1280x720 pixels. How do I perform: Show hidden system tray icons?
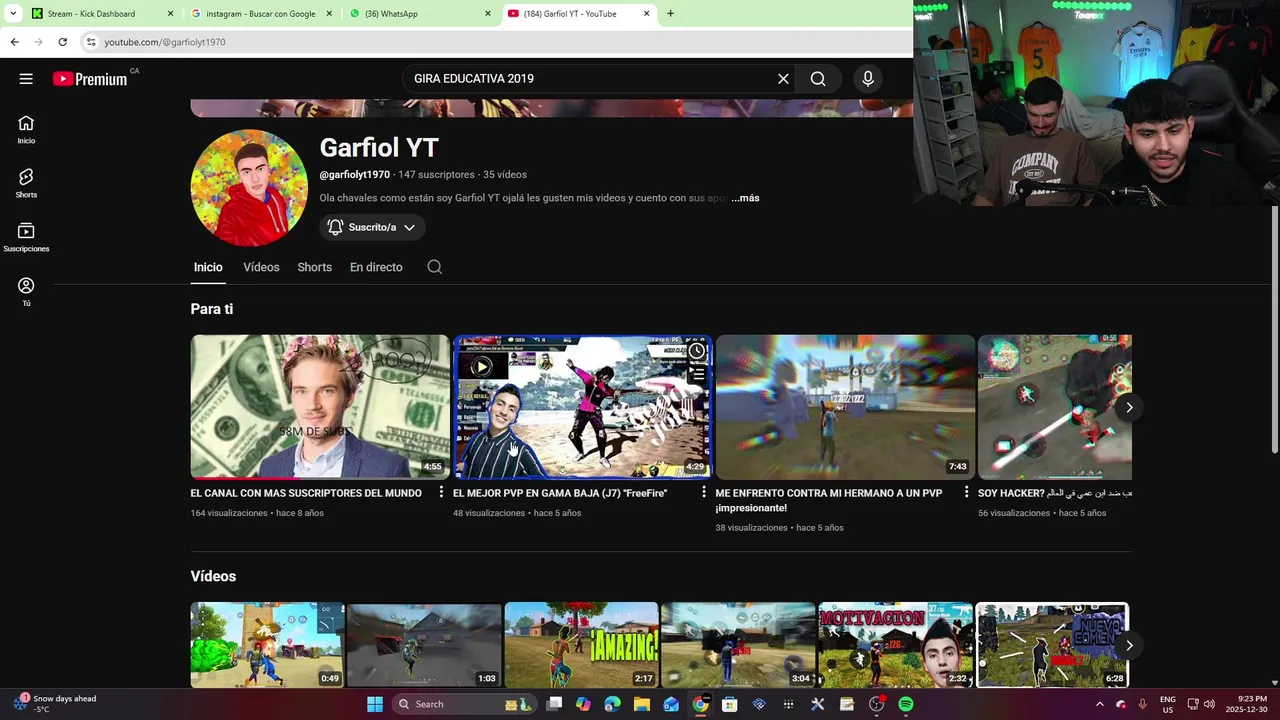(x=1100, y=704)
